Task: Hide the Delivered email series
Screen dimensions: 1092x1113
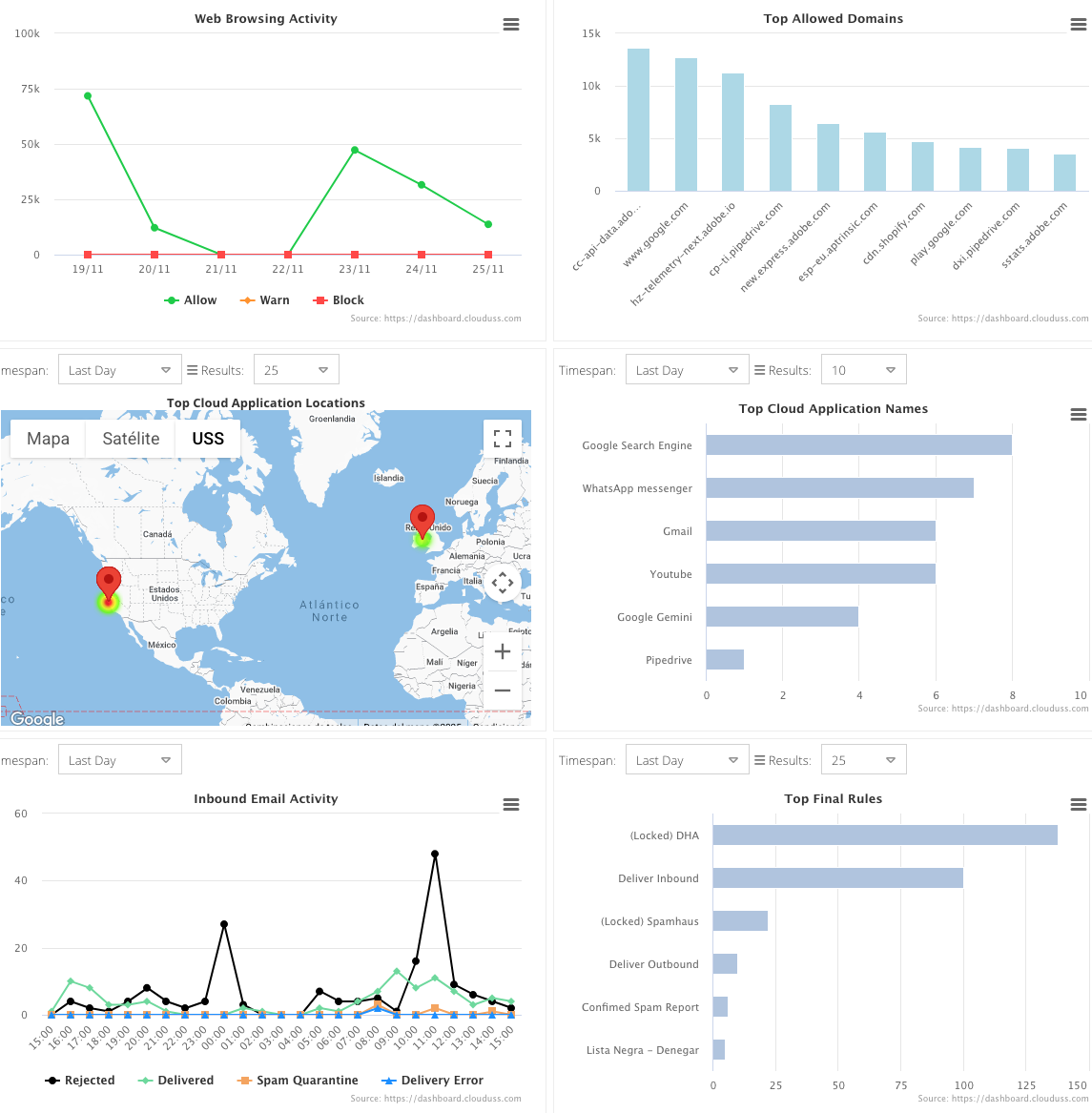Action: (x=175, y=1081)
